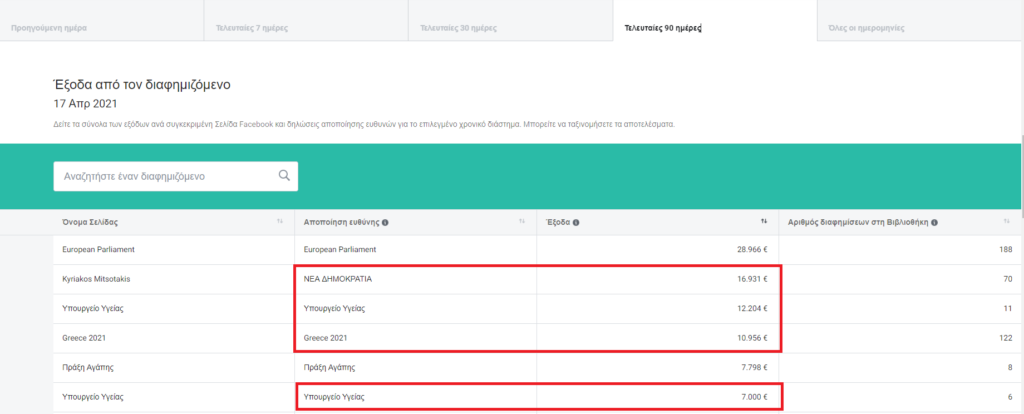This screenshot has height=414, width=1024.
Task: Open Υπουργείο Υγείας page with 7.000 €
Action: click(x=92, y=396)
